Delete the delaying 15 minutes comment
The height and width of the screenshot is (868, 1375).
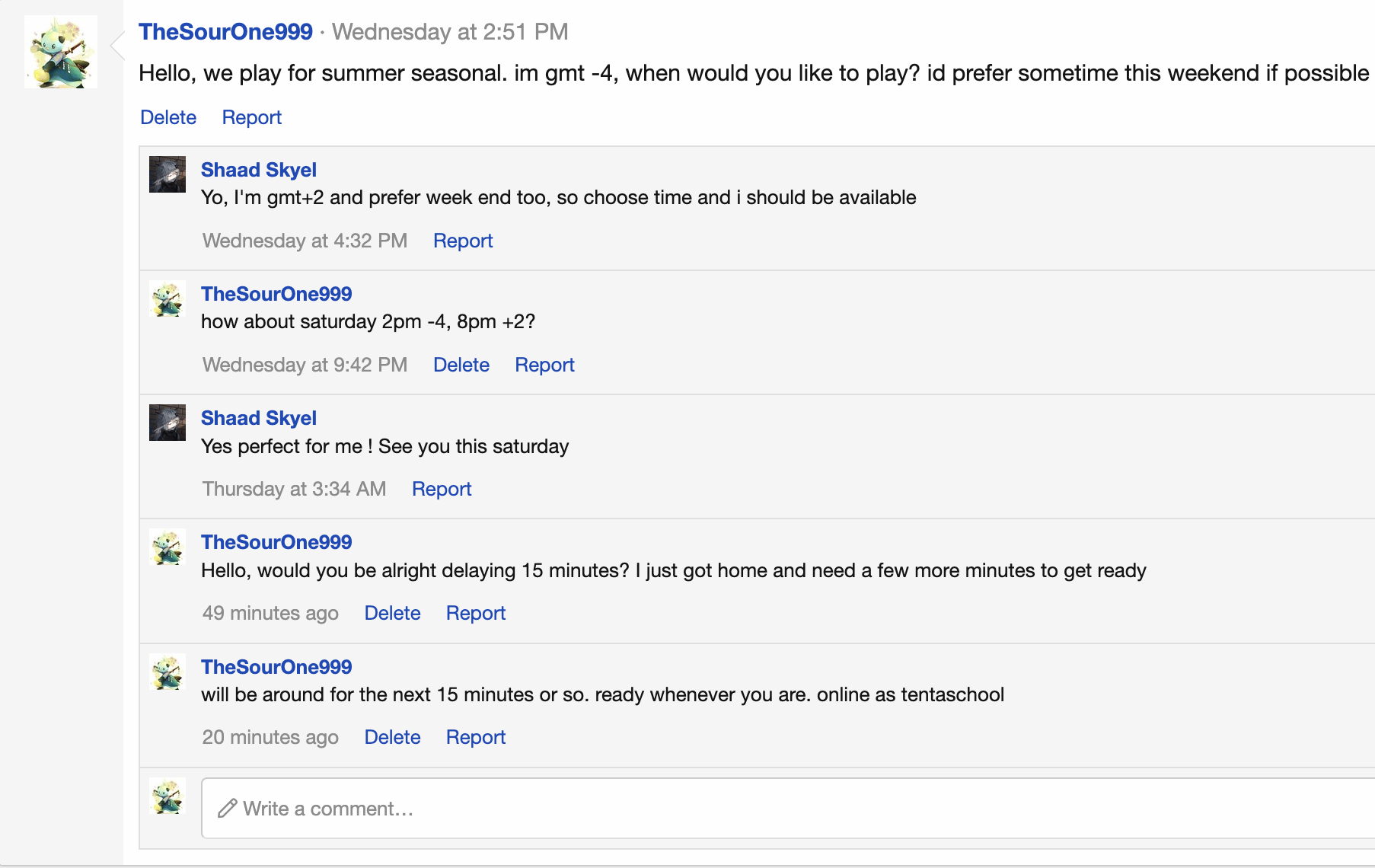point(392,613)
